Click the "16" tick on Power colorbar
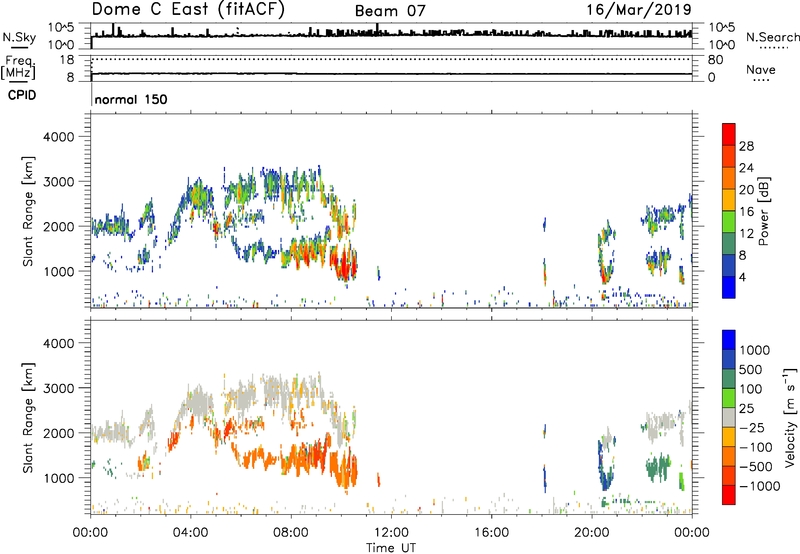Viewport: 800px width, 554px height. [746, 212]
